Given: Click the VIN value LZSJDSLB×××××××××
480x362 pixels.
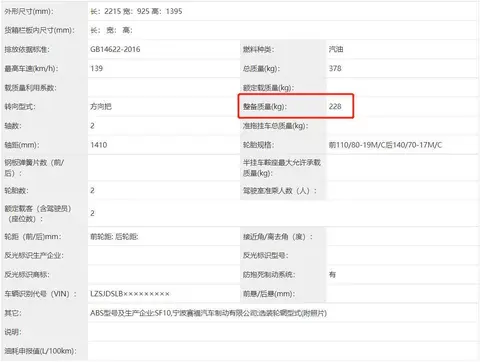Looking at the screenshot, I should click(130, 294).
